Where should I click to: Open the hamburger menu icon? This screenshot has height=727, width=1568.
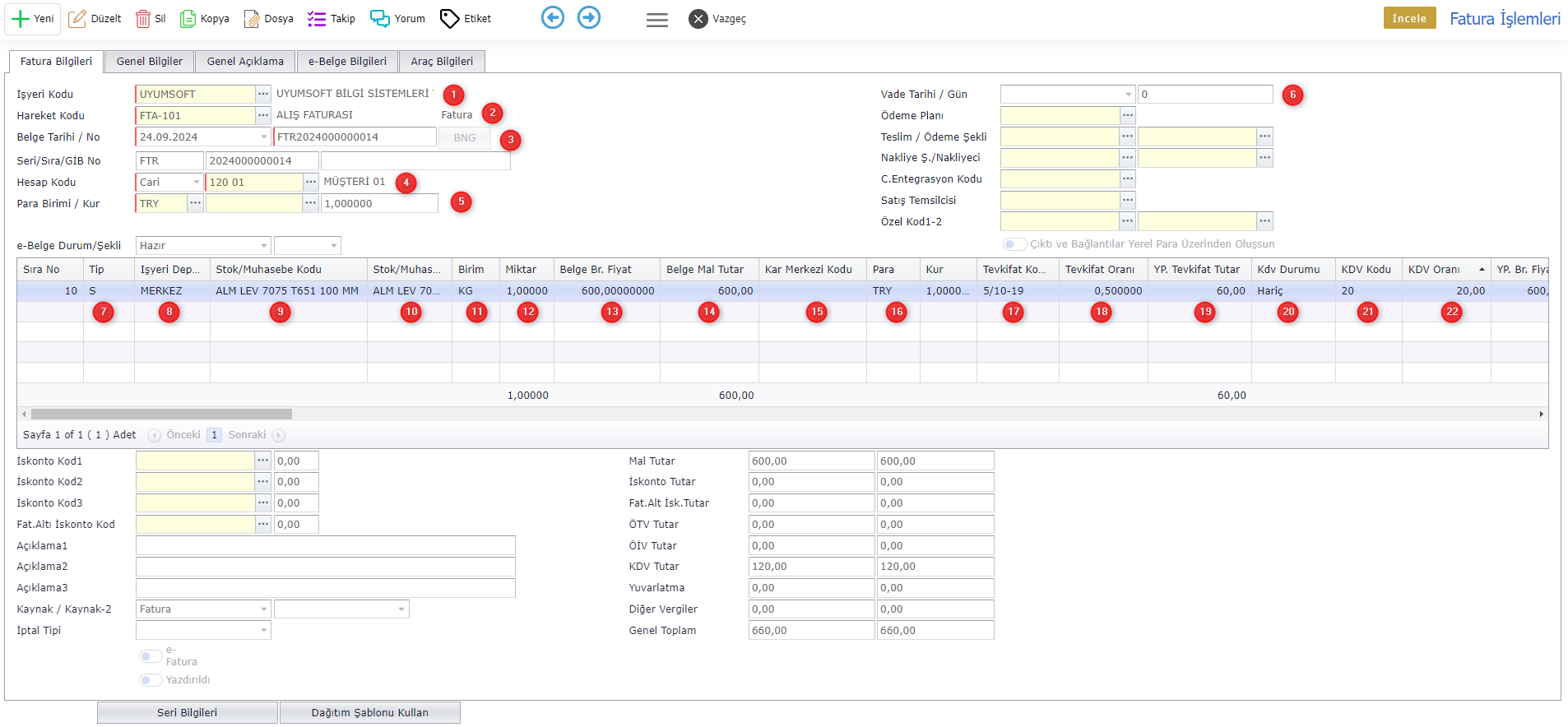657,20
